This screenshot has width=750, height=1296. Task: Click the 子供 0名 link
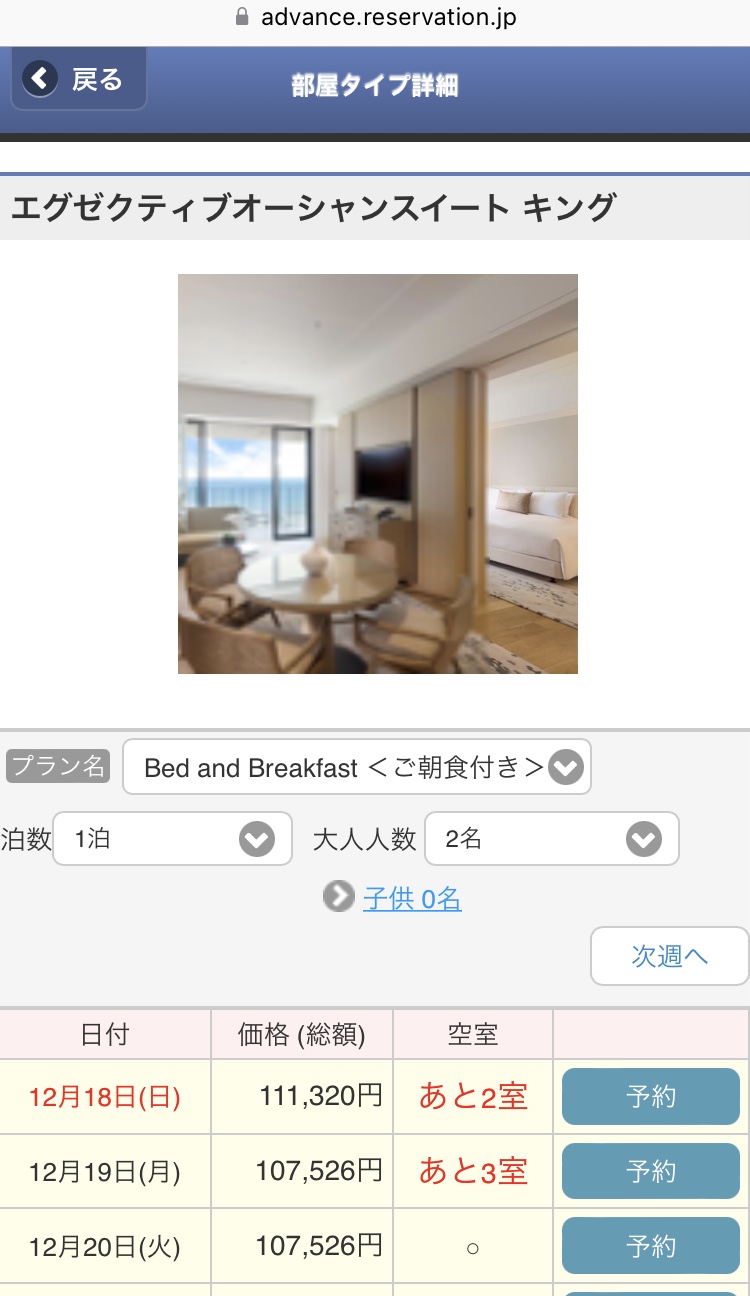(x=412, y=899)
